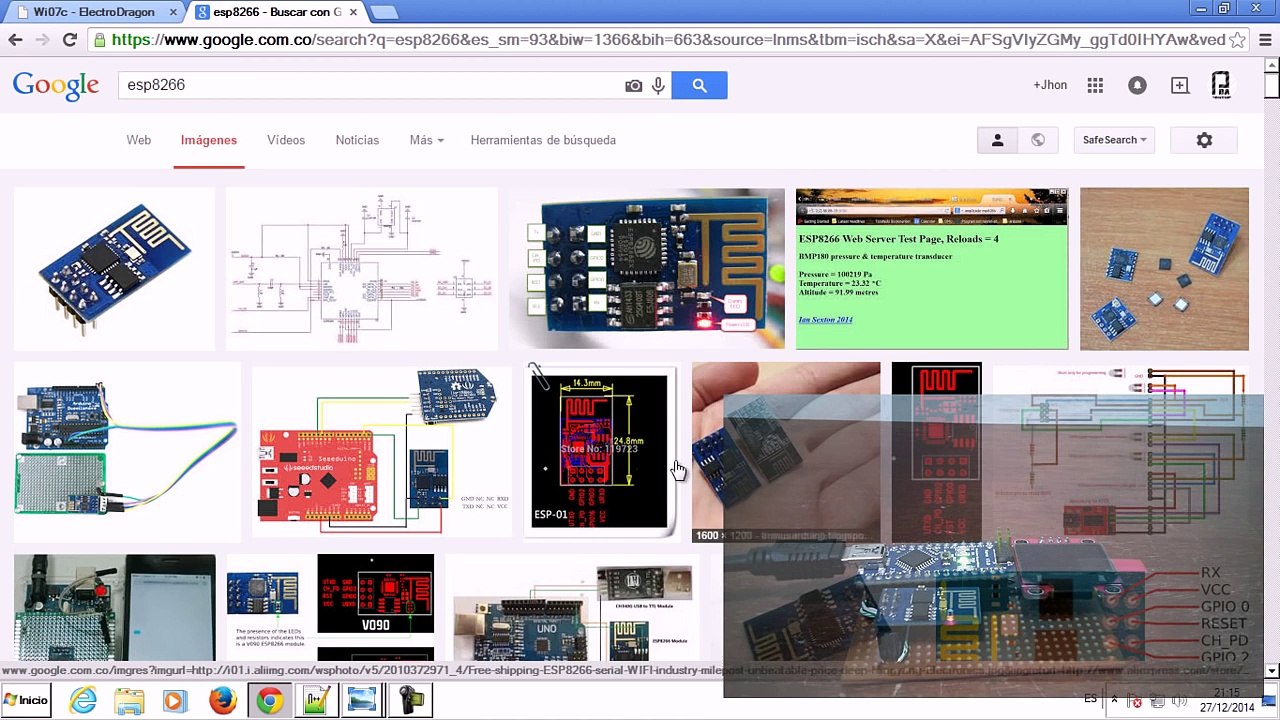Open search by image camera icon
This screenshot has height=720, width=1280.
click(634, 86)
